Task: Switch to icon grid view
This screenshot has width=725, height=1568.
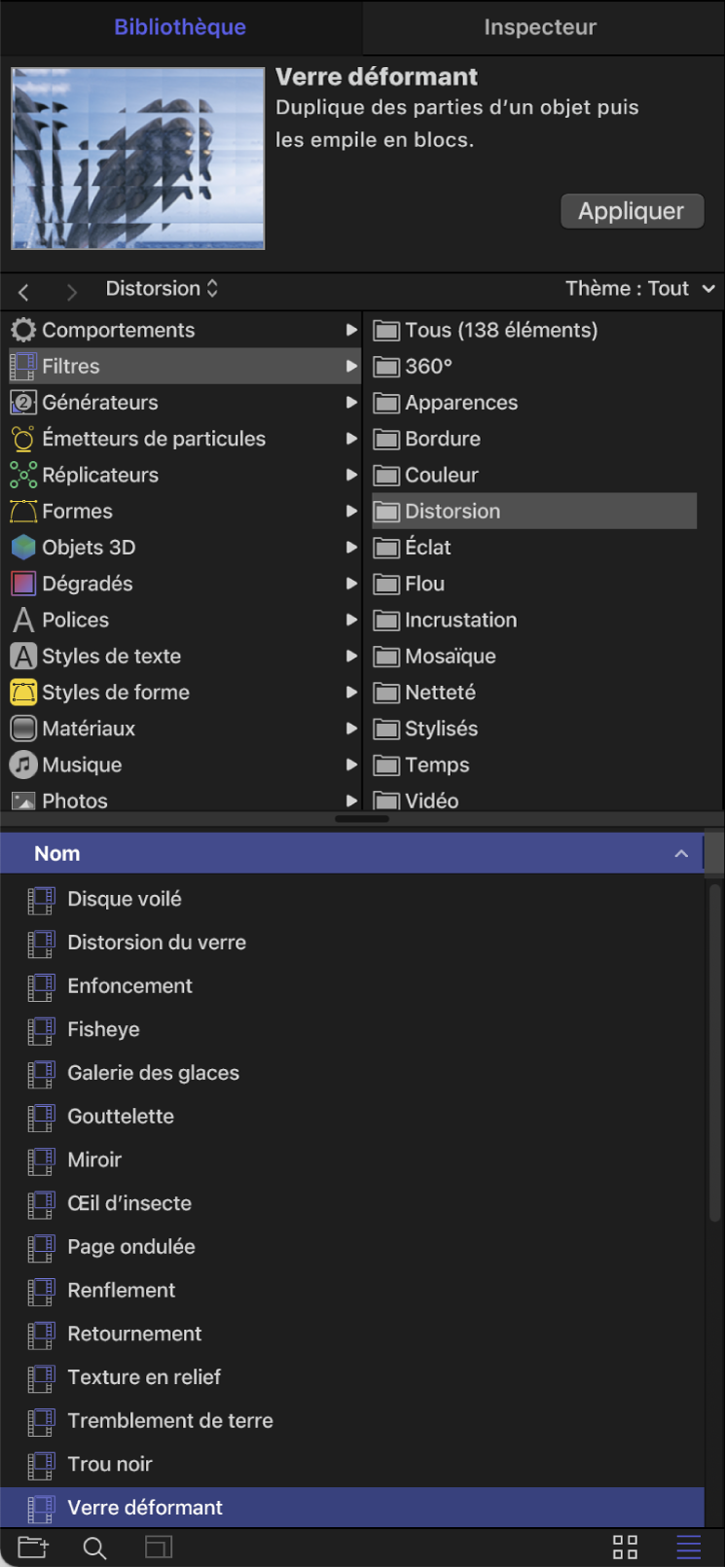Action: [625, 1548]
